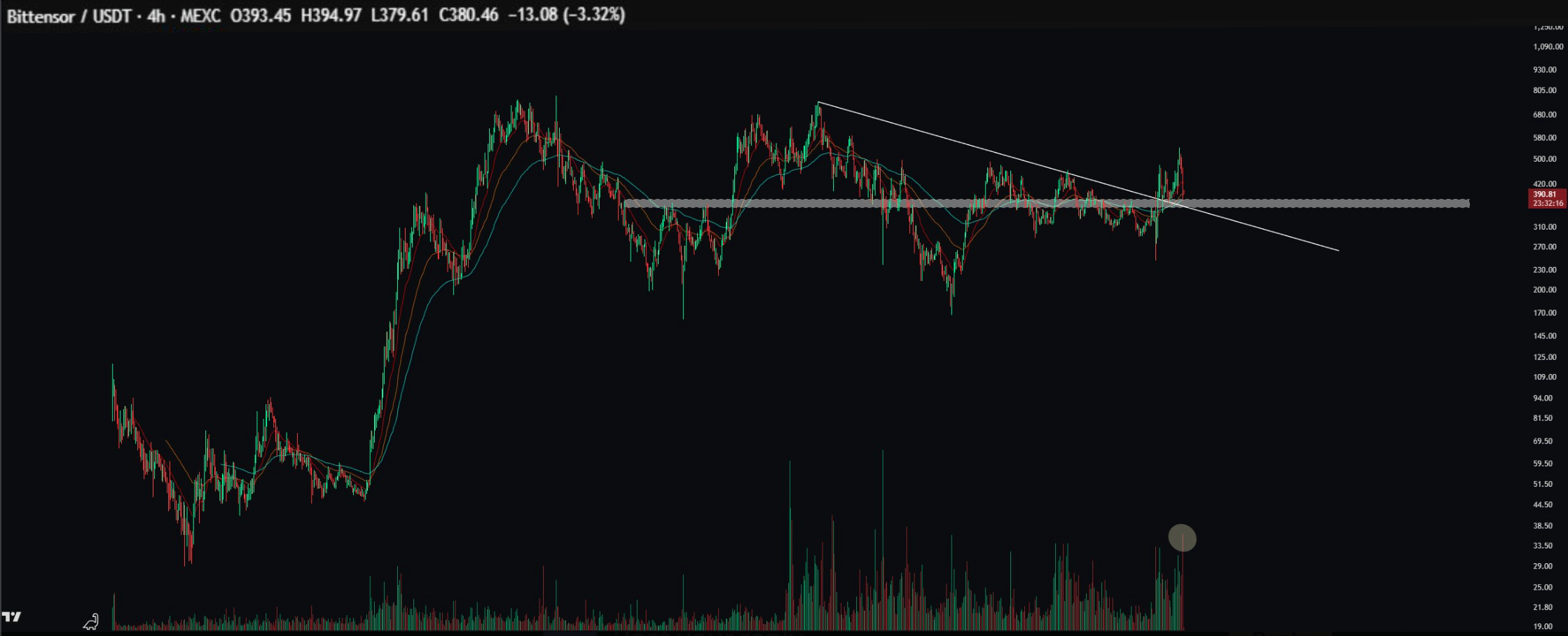Click the 19.00 label on price axis

[x=1543, y=627]
